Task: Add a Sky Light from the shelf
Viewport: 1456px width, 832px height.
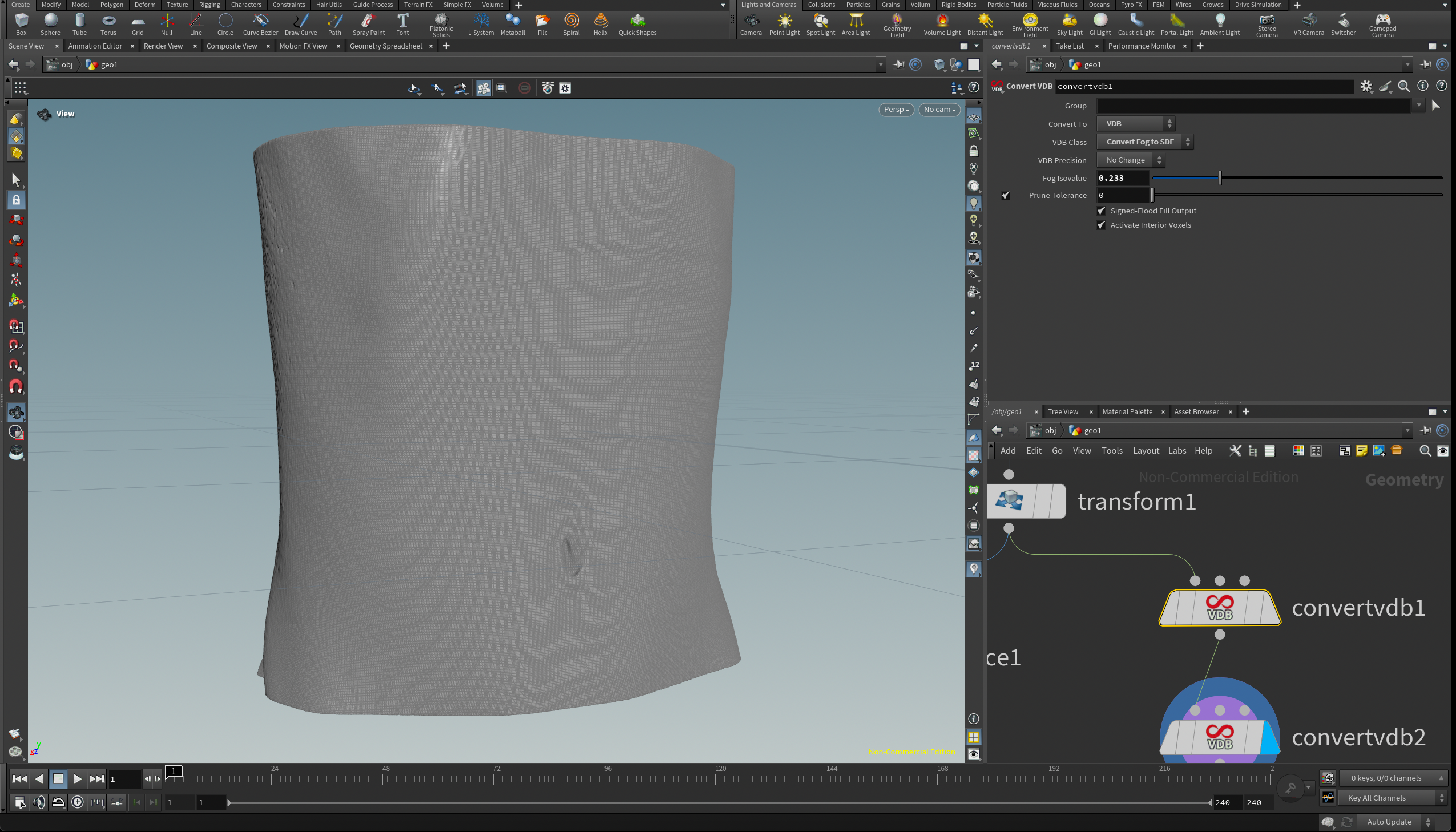Action: 1069,24
